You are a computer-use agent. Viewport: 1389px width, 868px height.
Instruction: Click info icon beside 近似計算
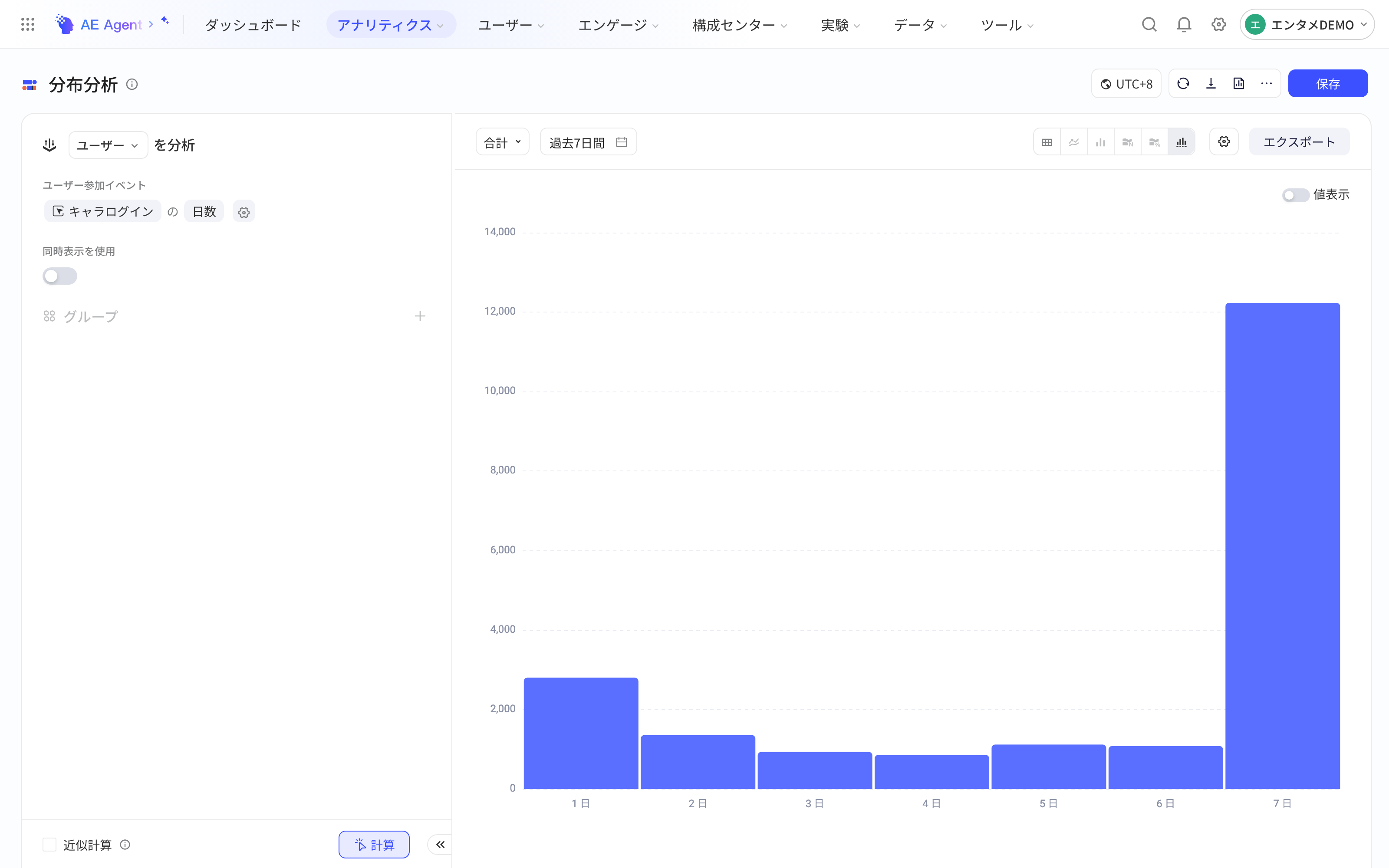125,845
